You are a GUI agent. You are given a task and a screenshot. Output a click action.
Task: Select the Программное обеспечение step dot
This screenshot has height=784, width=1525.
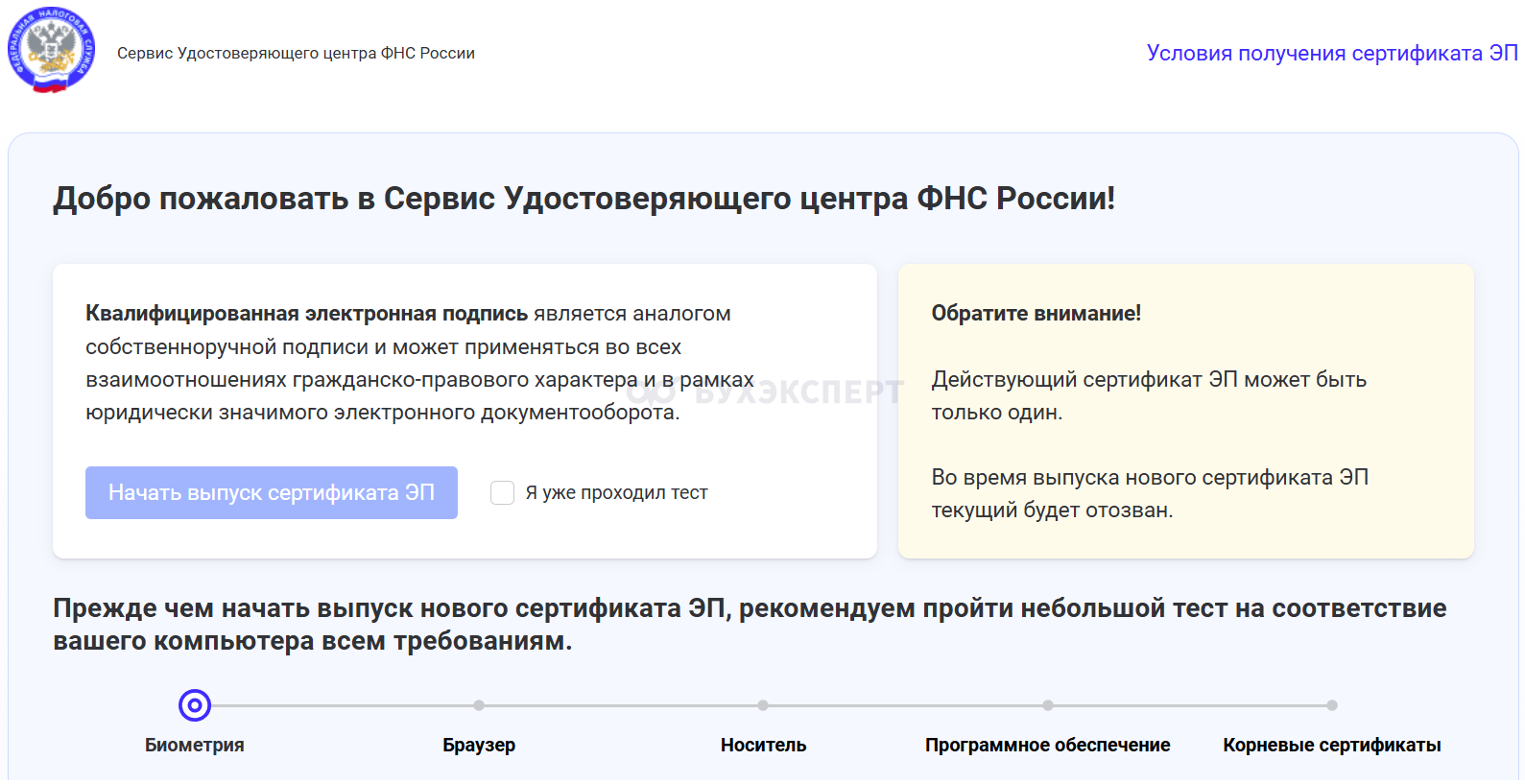pos(1048,705)
